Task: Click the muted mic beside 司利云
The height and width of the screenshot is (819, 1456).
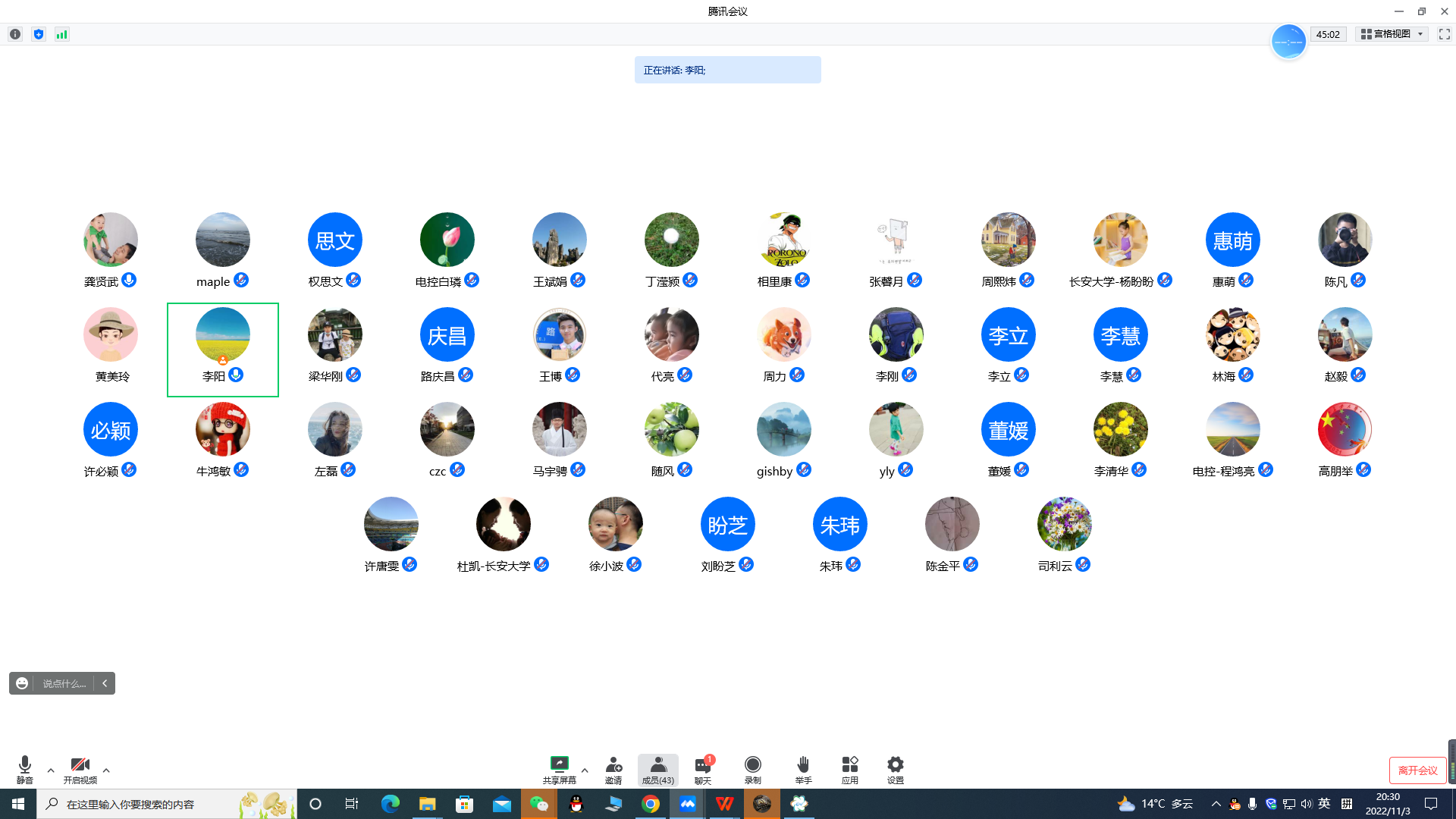Action: pos(1083,564)
